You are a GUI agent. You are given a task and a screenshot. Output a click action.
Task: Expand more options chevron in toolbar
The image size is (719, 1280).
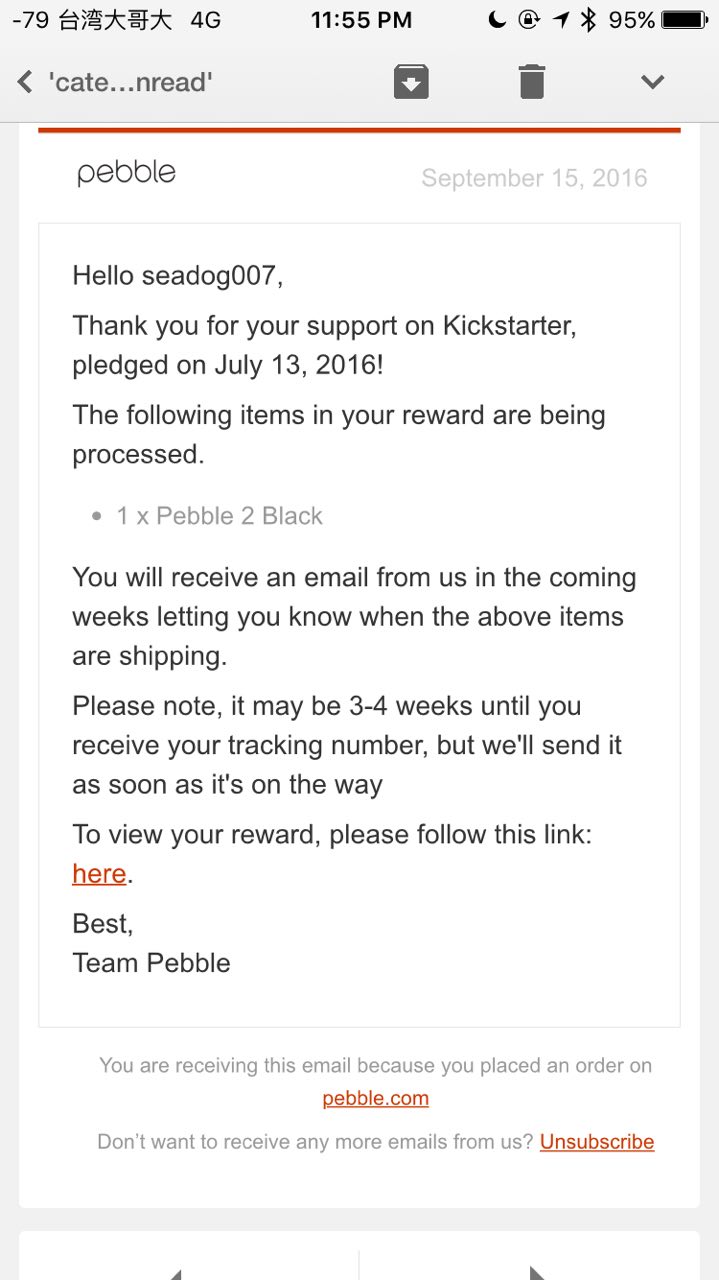coord(652,81)
